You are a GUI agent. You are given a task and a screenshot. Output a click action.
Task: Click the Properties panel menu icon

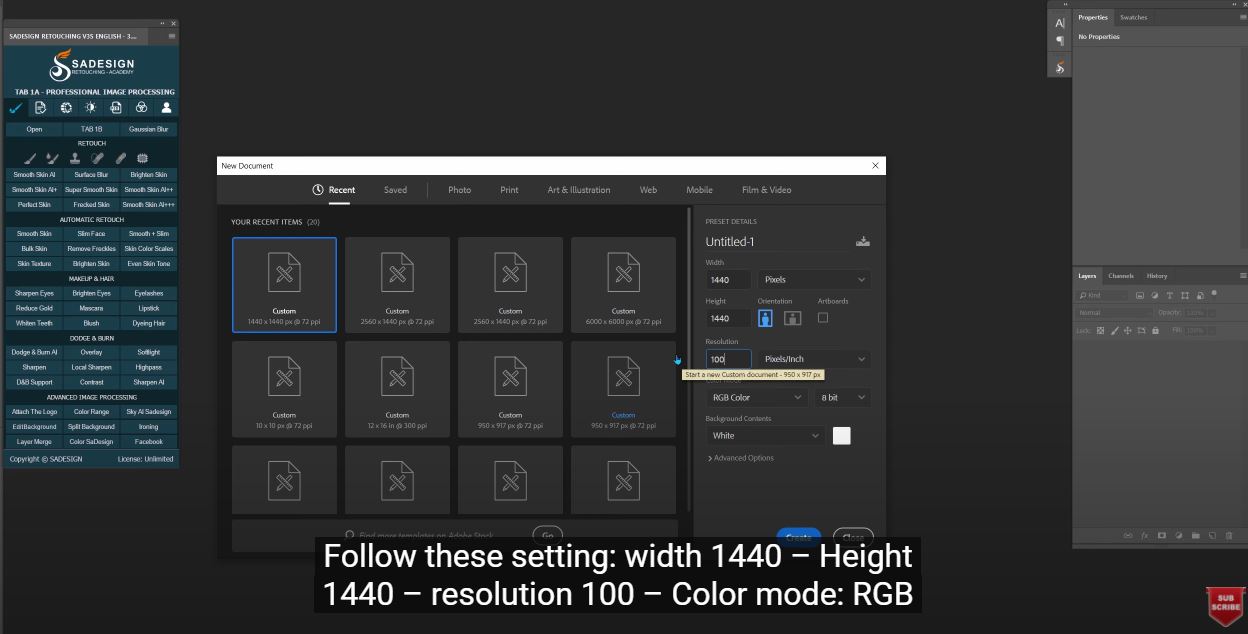coord(1242,17)
